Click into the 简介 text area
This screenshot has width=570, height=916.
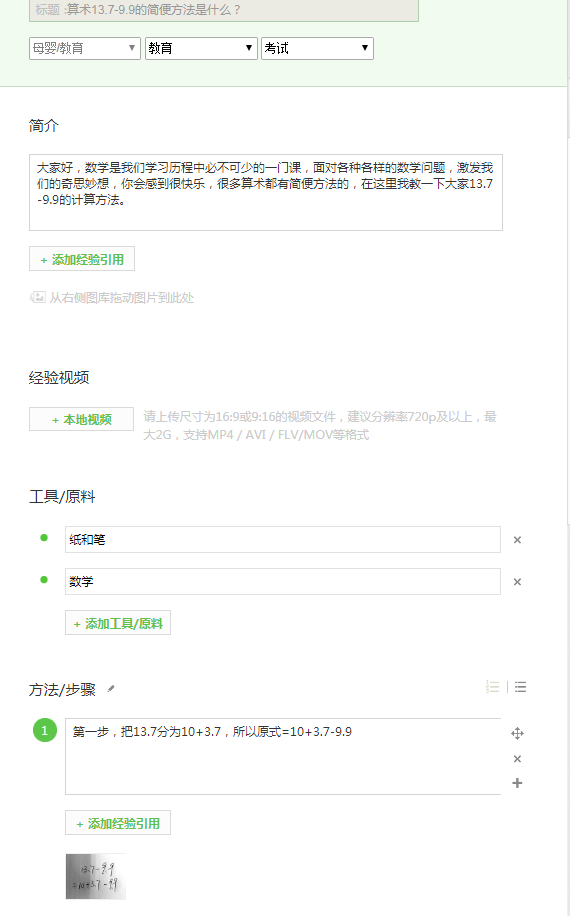(x=266, y=192)
